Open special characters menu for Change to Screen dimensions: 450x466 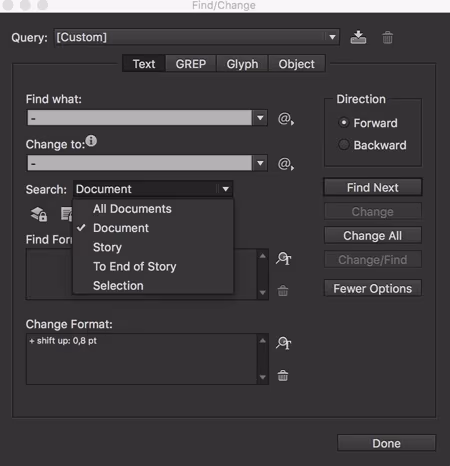point(286,164)
